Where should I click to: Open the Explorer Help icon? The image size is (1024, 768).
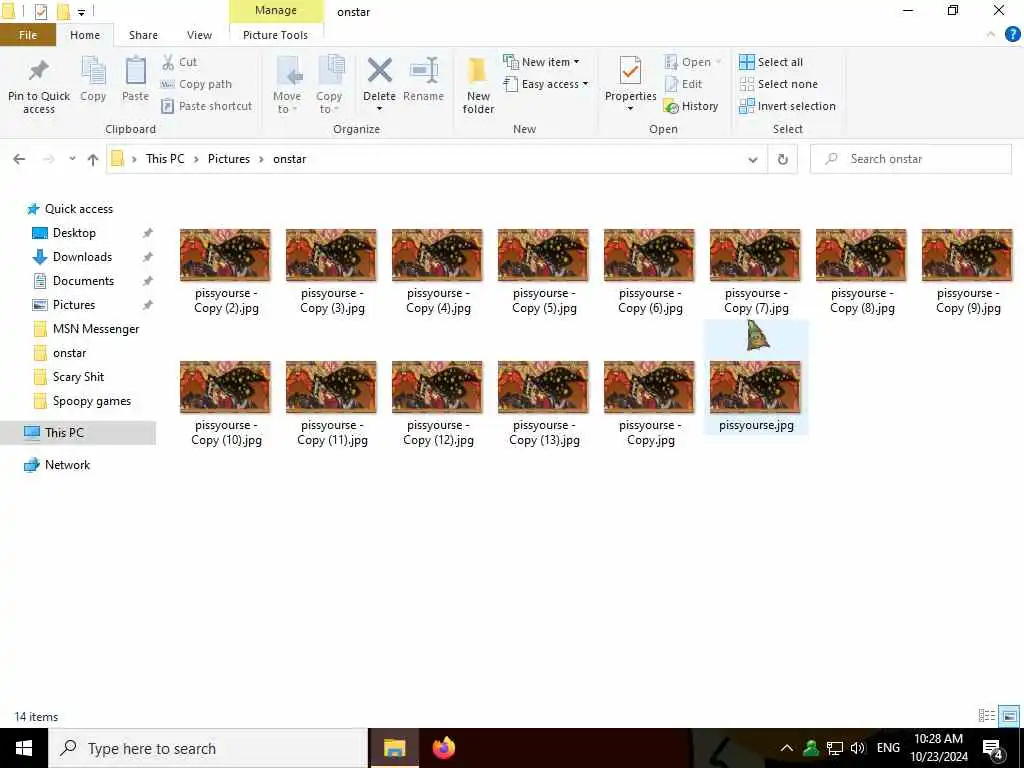[1012, 34]
